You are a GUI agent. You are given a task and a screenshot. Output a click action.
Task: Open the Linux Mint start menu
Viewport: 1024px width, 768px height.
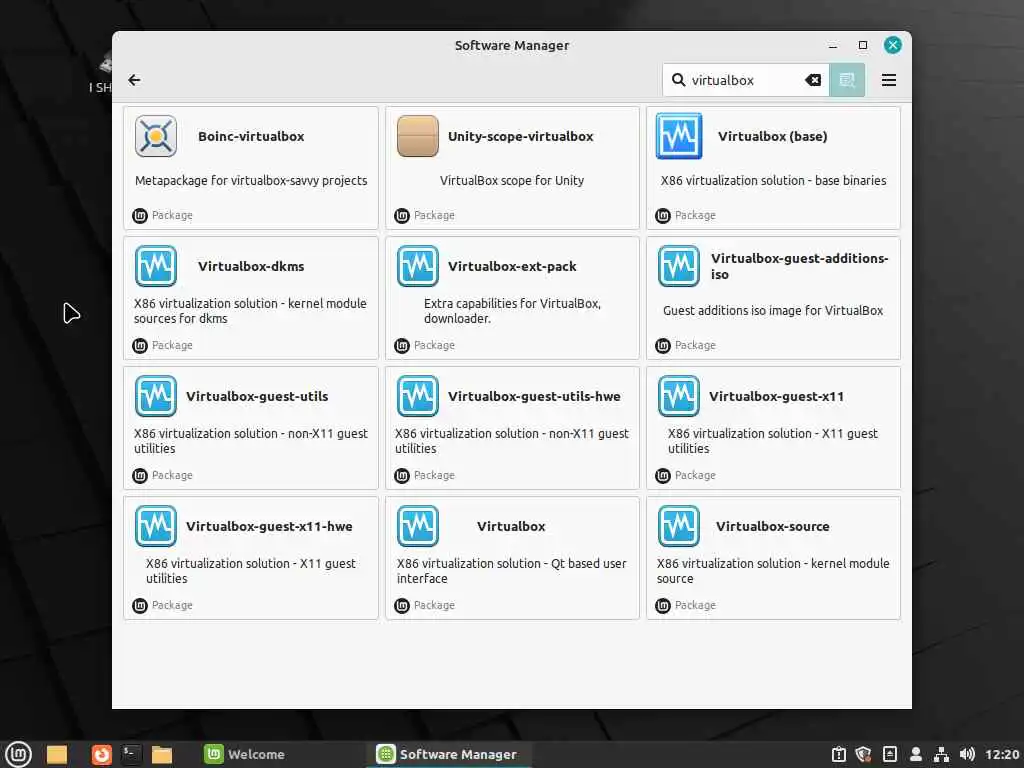[18, 754]
